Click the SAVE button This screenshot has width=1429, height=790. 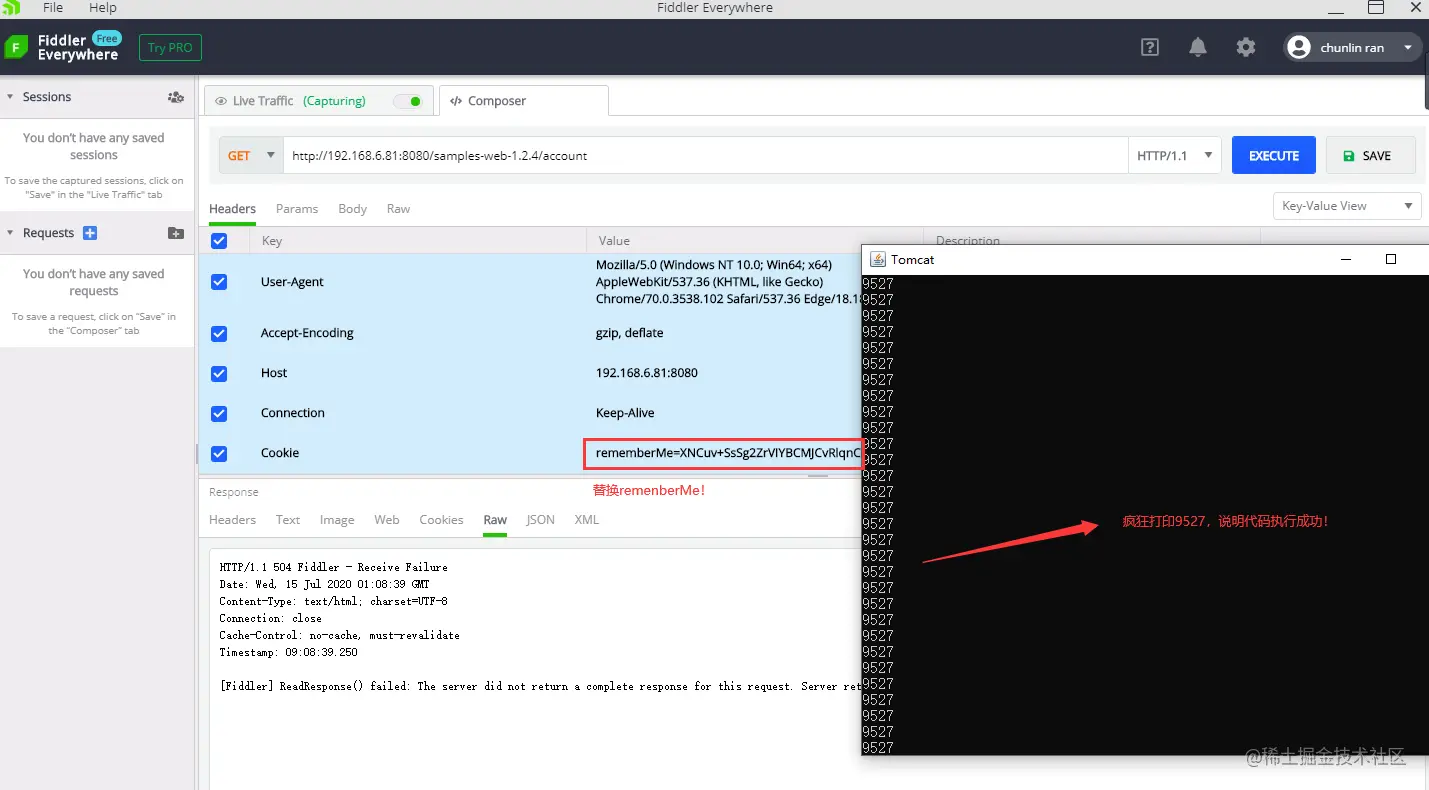pos(1371,156)
